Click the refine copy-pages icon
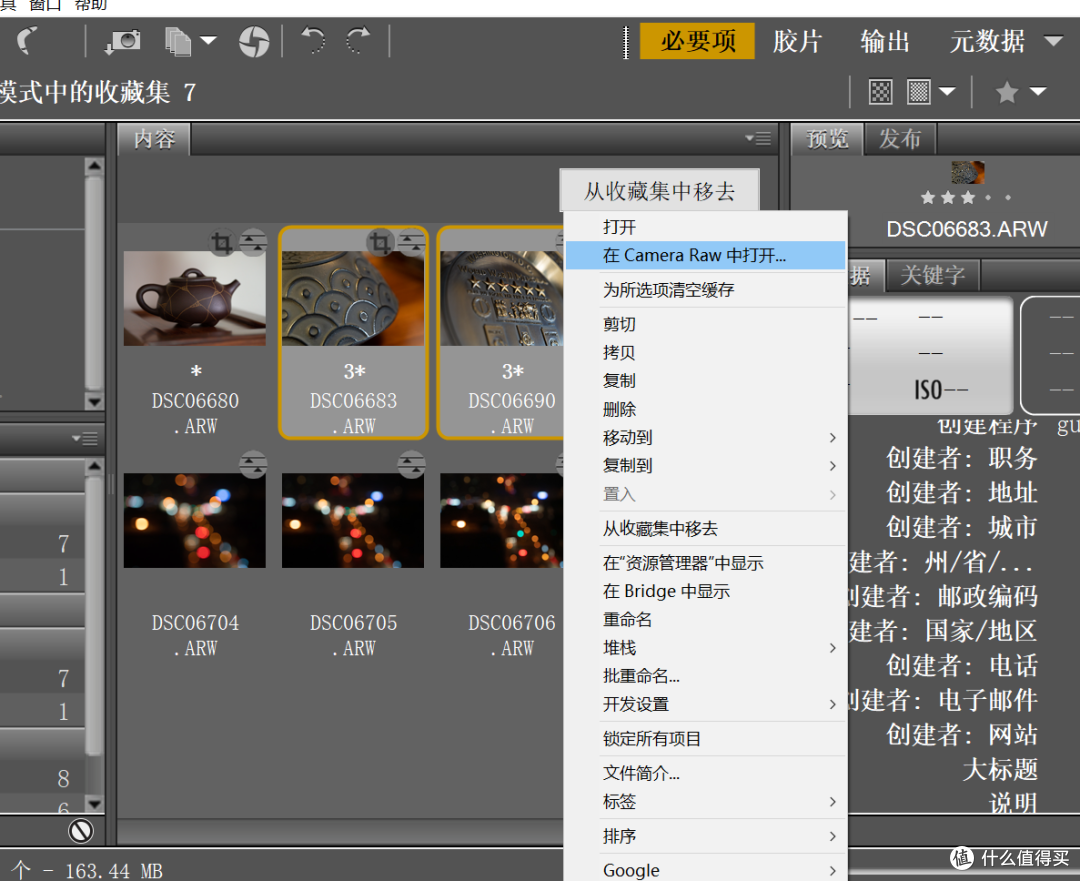 [x=178, y=41]
